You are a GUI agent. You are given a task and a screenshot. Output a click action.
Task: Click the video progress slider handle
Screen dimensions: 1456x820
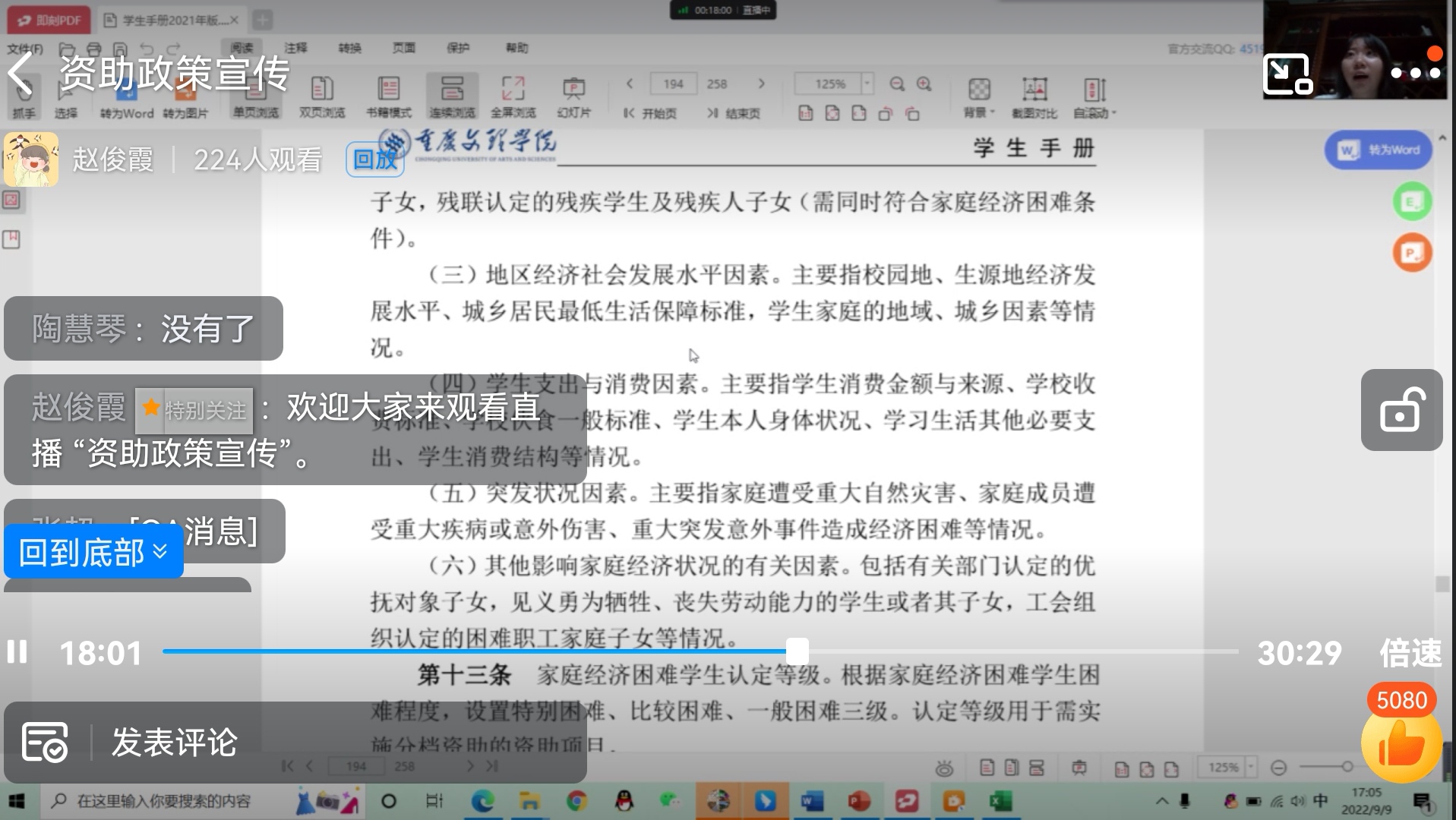(797, 651)
